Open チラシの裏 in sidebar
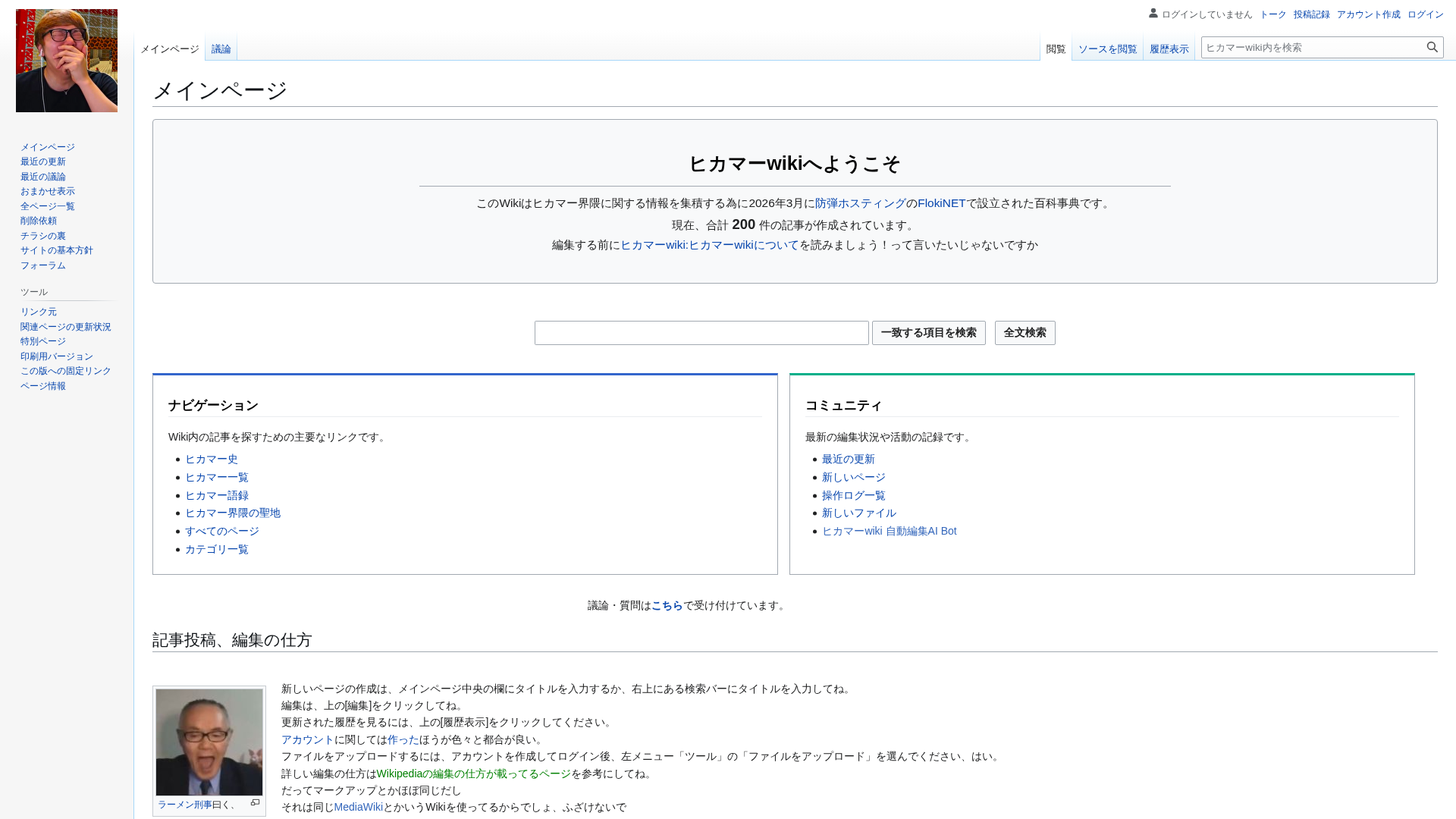 click(43, 236)
